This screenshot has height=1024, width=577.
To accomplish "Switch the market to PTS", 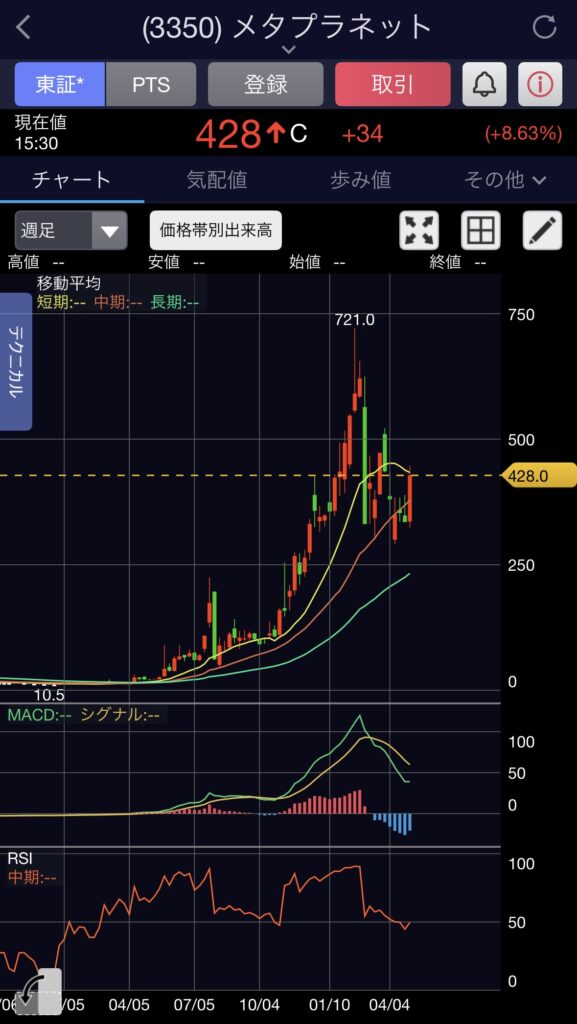I will point(151,84).
